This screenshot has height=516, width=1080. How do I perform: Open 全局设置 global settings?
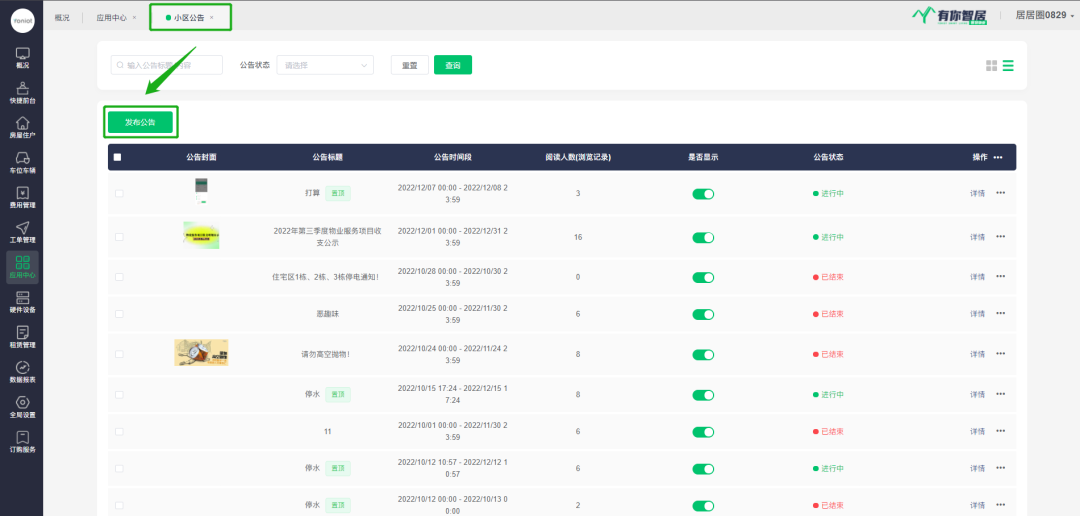[x=22, y=406]
